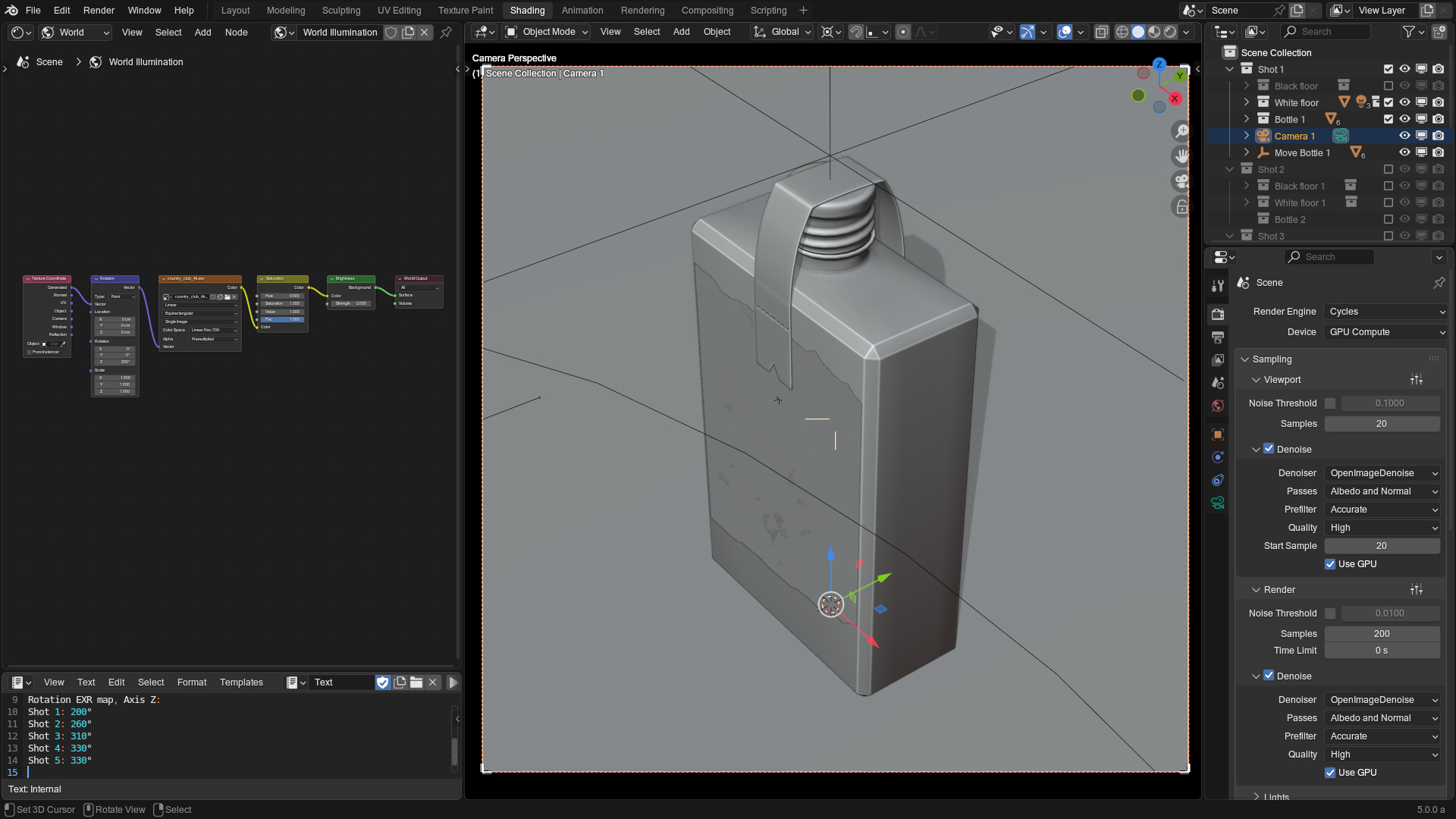Run the script with play button
Screen dimensions: 1456x819
453,682
